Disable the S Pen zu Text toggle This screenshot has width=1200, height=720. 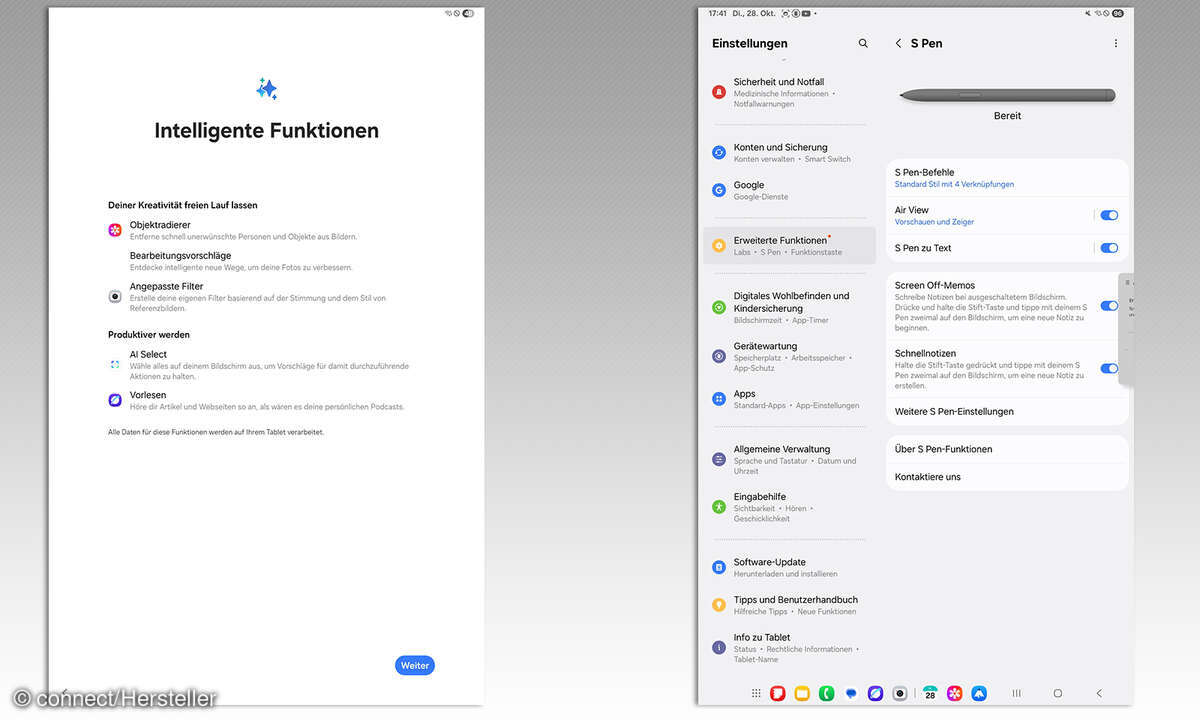click(1109, 247)
